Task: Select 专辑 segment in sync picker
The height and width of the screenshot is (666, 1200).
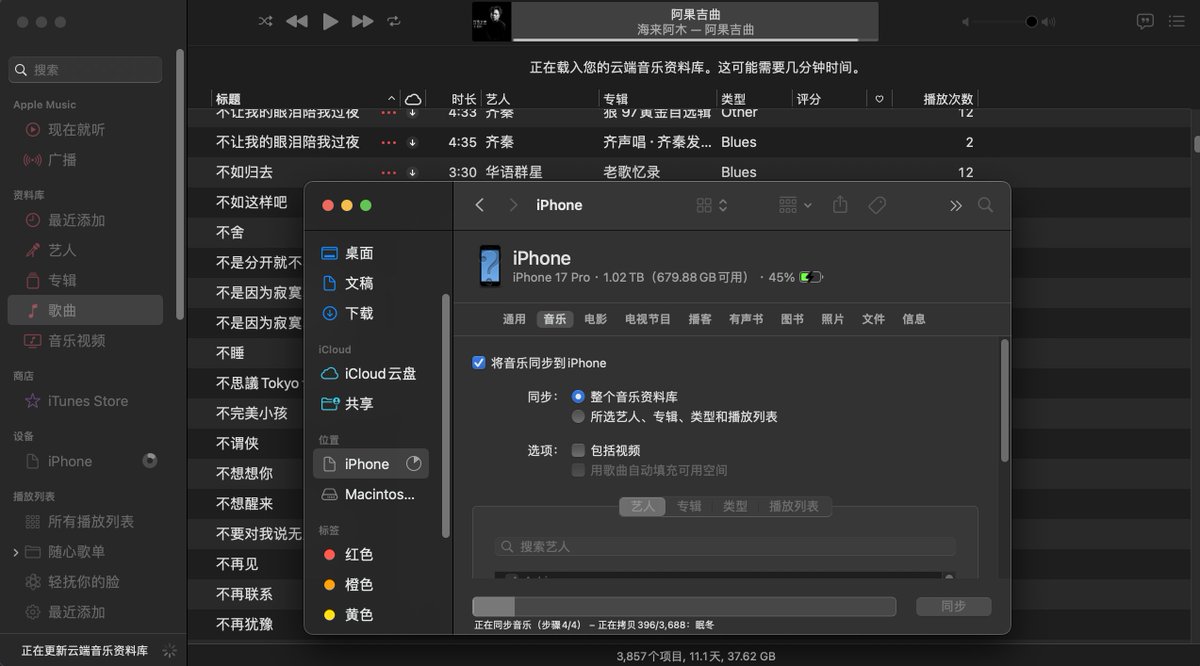Action: click(689, 506)
